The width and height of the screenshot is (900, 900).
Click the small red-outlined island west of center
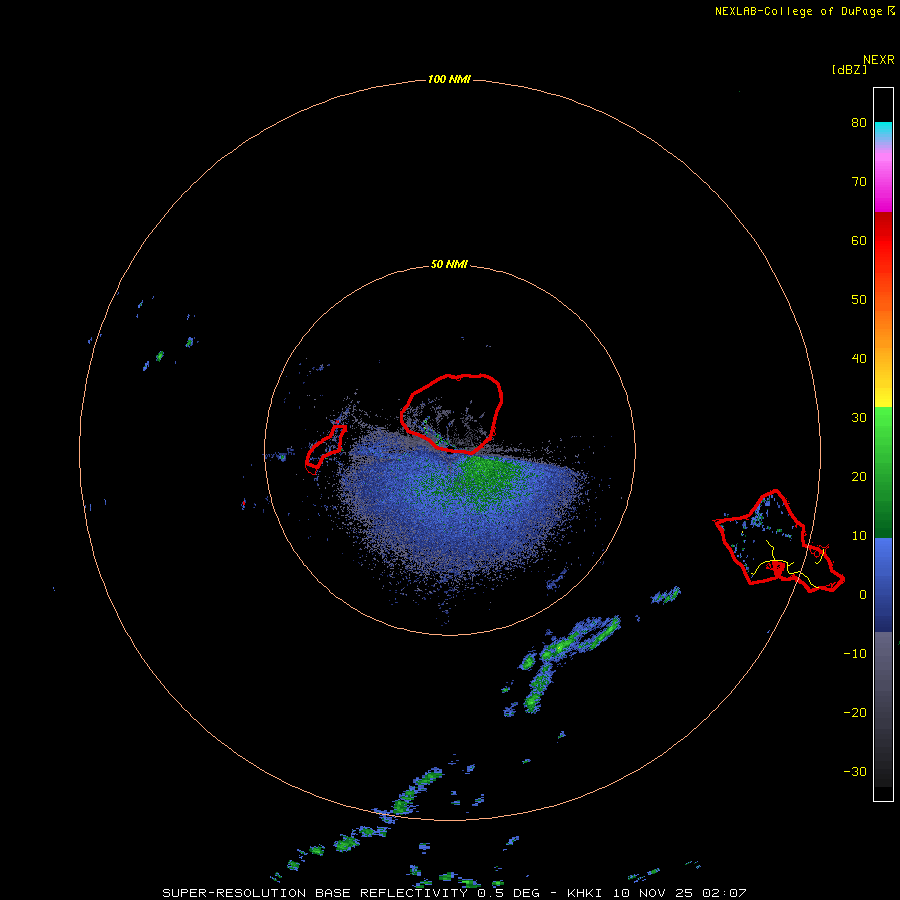pyautogui.click(x=325, y=447)
